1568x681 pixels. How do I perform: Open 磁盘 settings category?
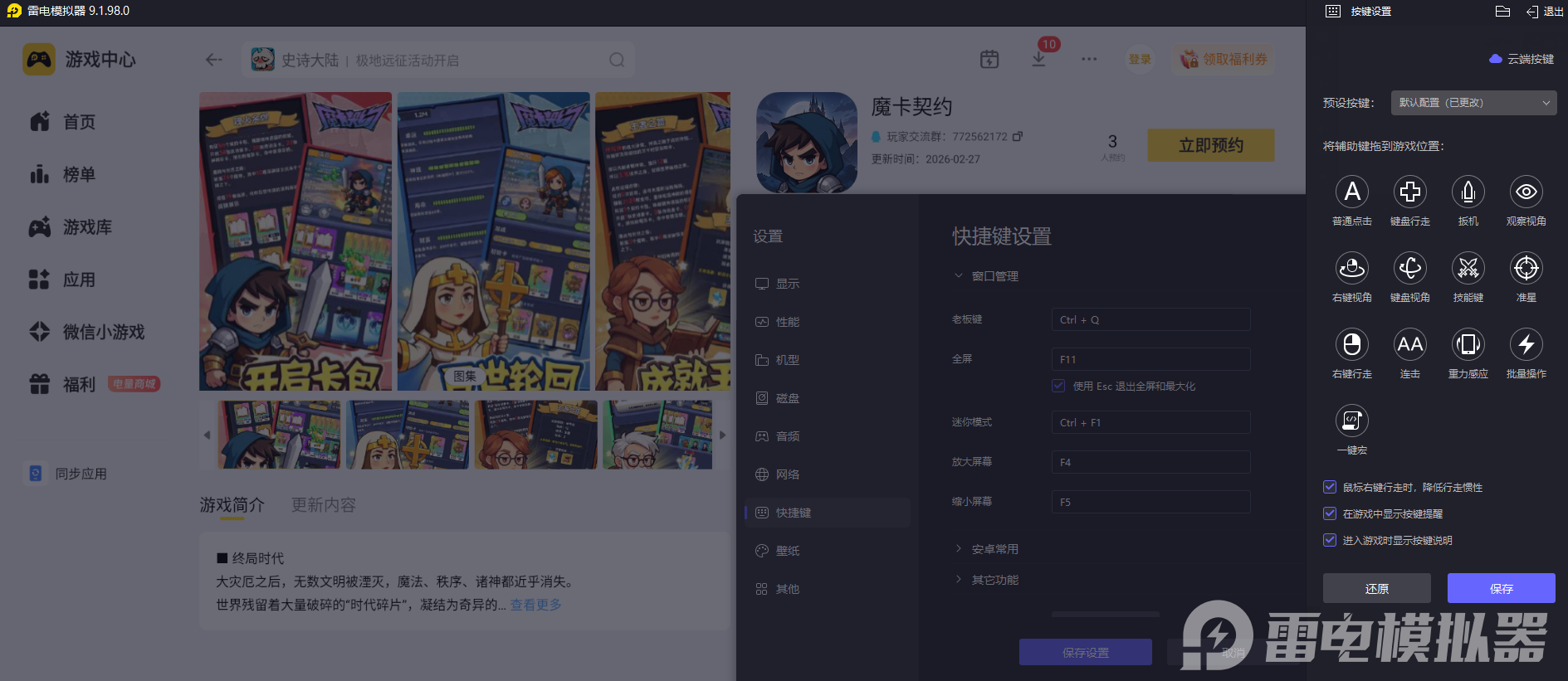click(828, 398)
